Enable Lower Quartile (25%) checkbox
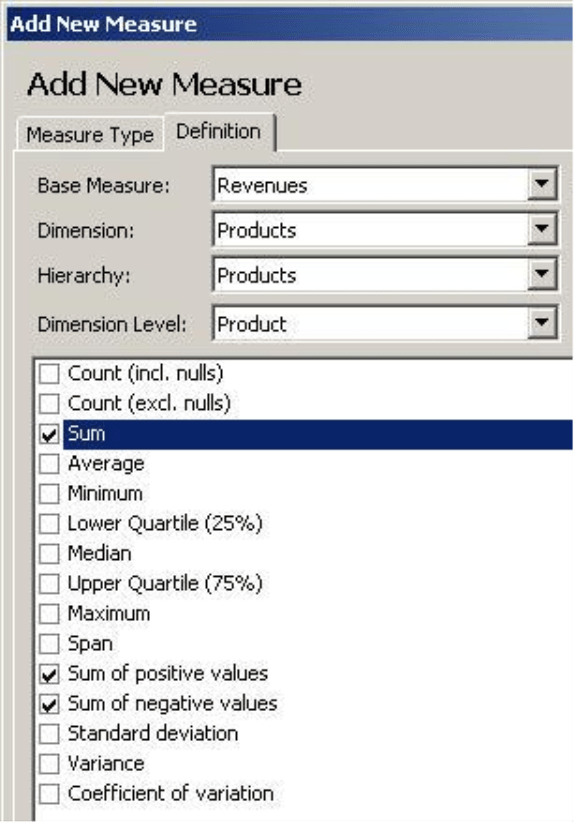 click(x=49, y=524)
